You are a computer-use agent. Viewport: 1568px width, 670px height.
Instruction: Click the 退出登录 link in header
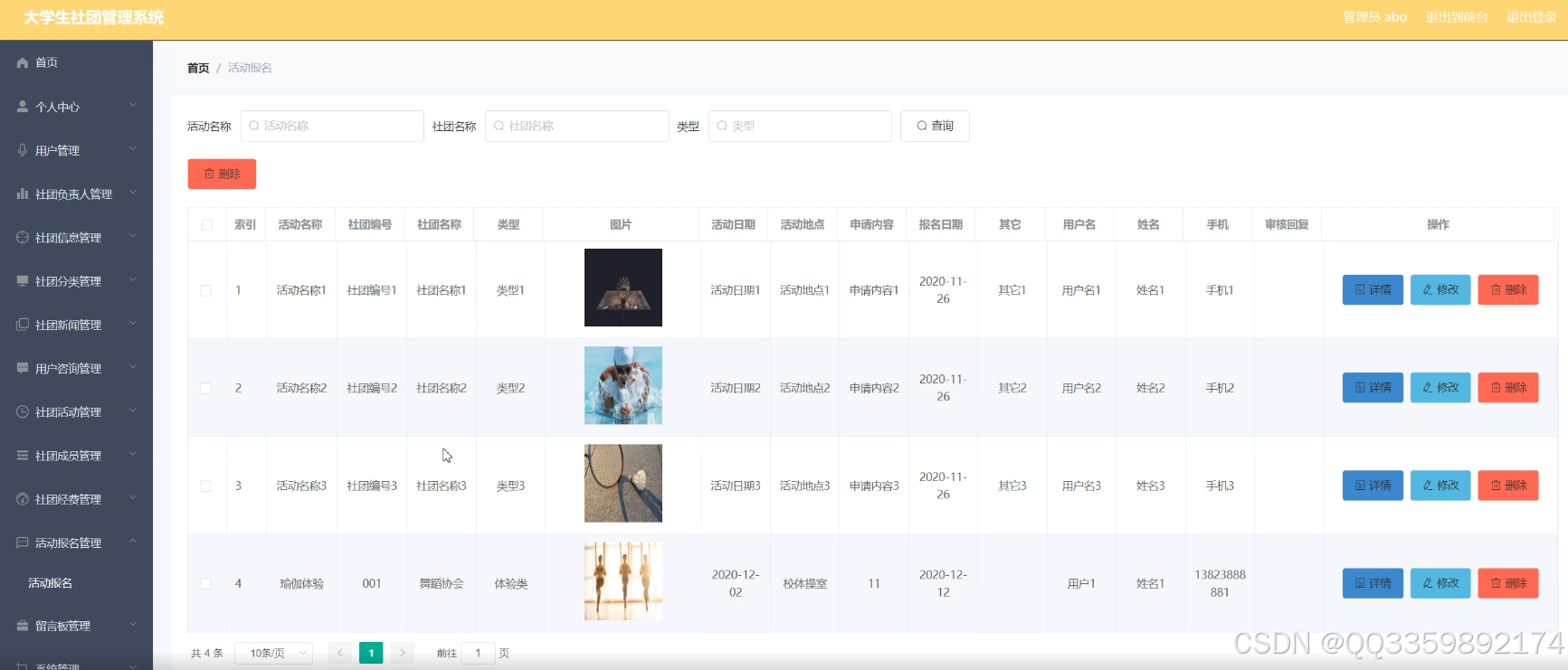(1531, 17)
